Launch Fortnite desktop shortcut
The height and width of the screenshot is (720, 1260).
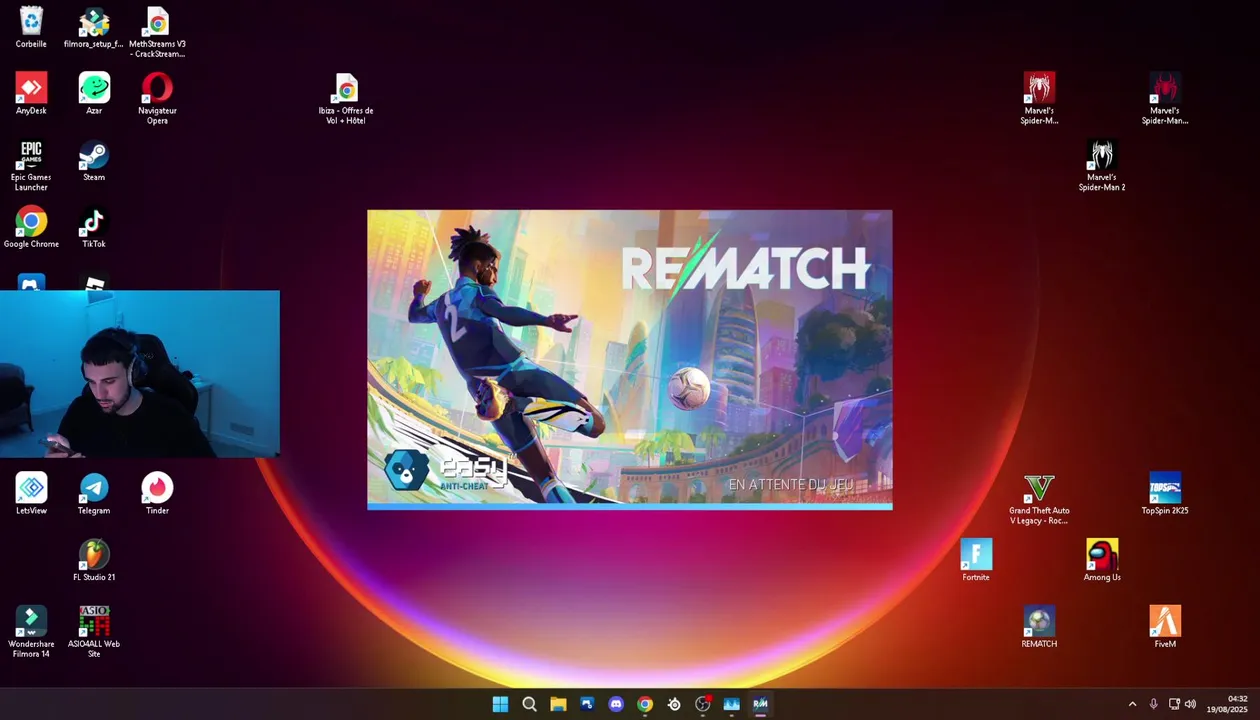tap(976, 561)
